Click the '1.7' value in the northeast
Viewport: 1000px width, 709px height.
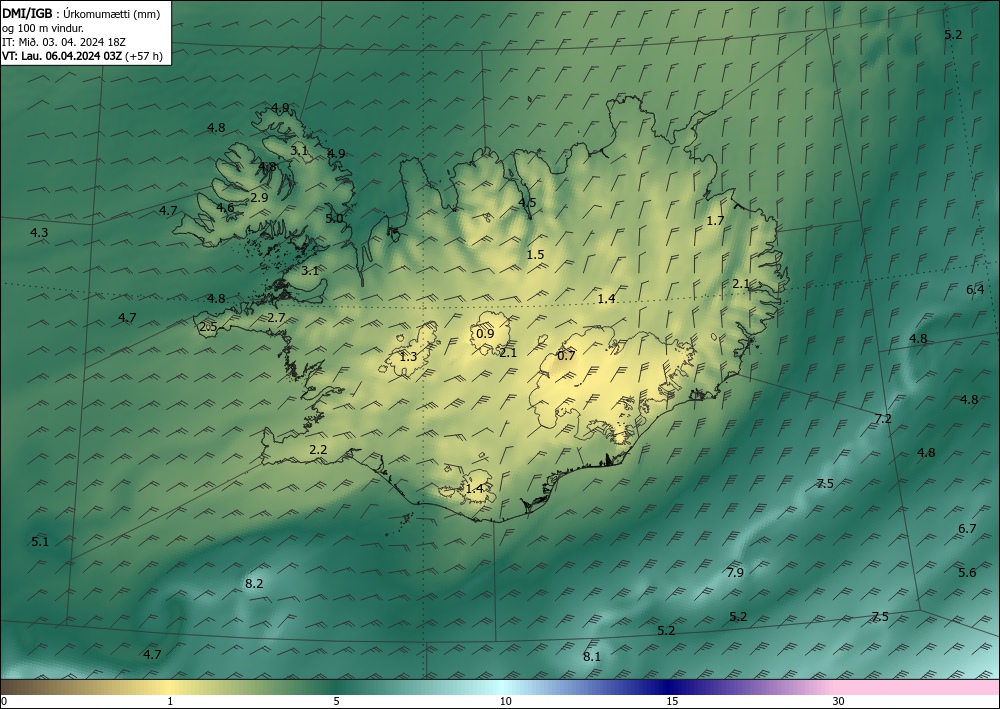click(716, 221)
